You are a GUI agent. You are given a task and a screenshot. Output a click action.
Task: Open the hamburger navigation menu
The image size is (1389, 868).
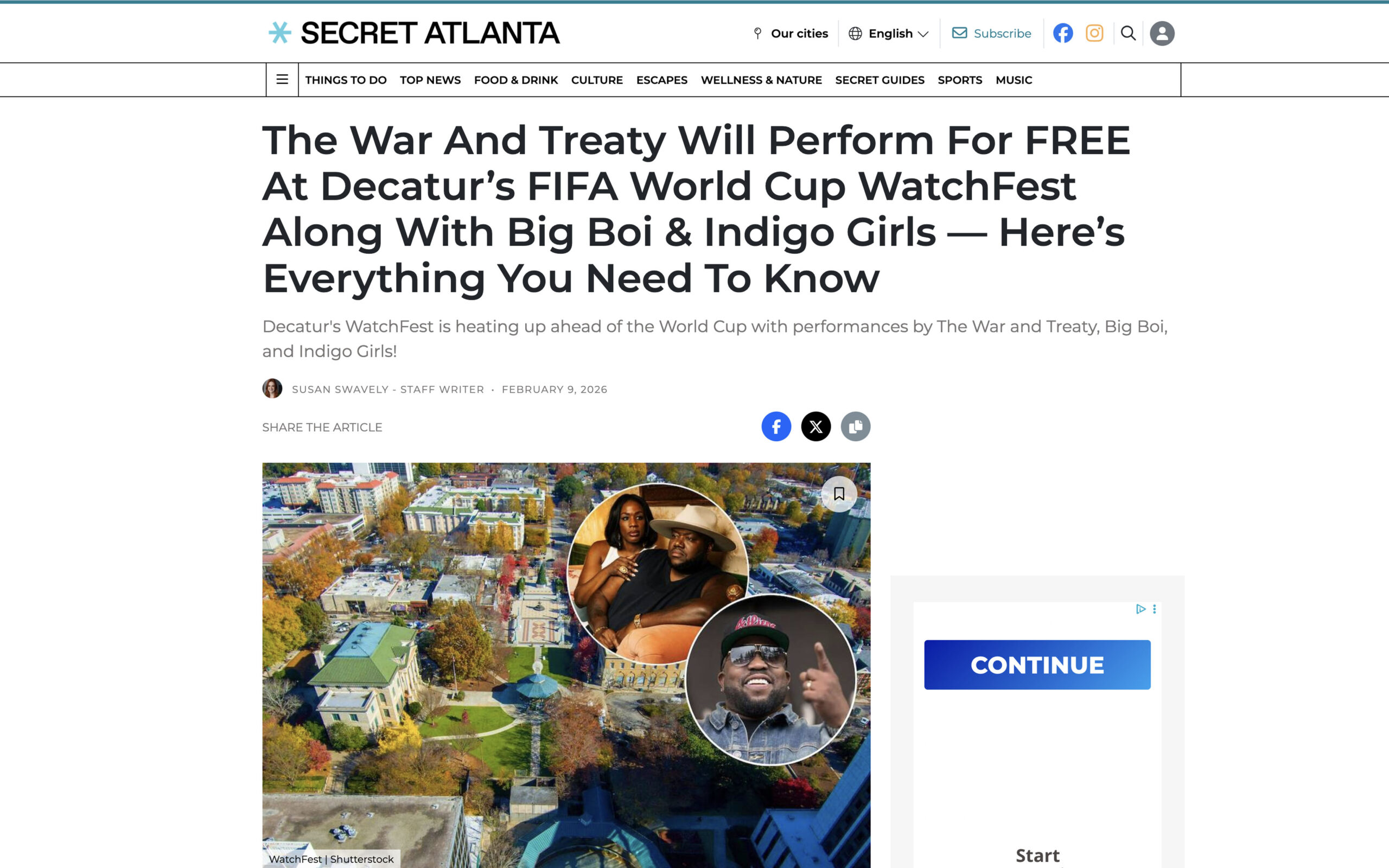282,79
